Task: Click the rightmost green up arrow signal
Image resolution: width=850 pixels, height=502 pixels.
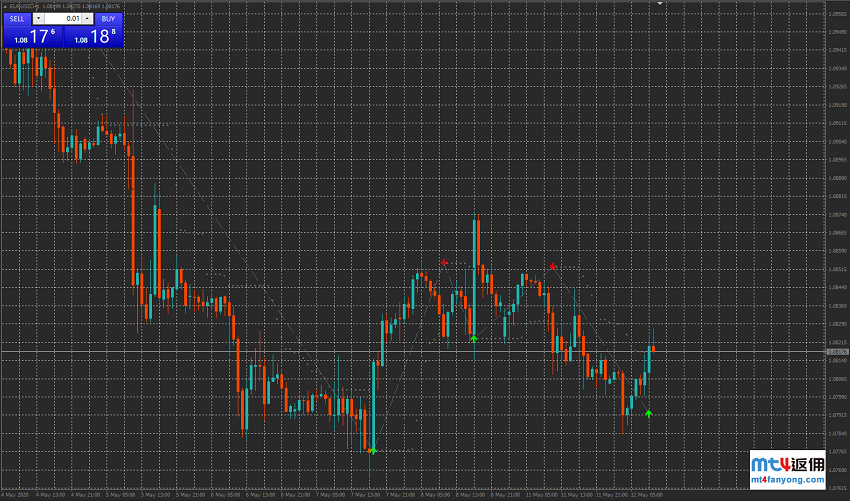Action: point(648,412)
